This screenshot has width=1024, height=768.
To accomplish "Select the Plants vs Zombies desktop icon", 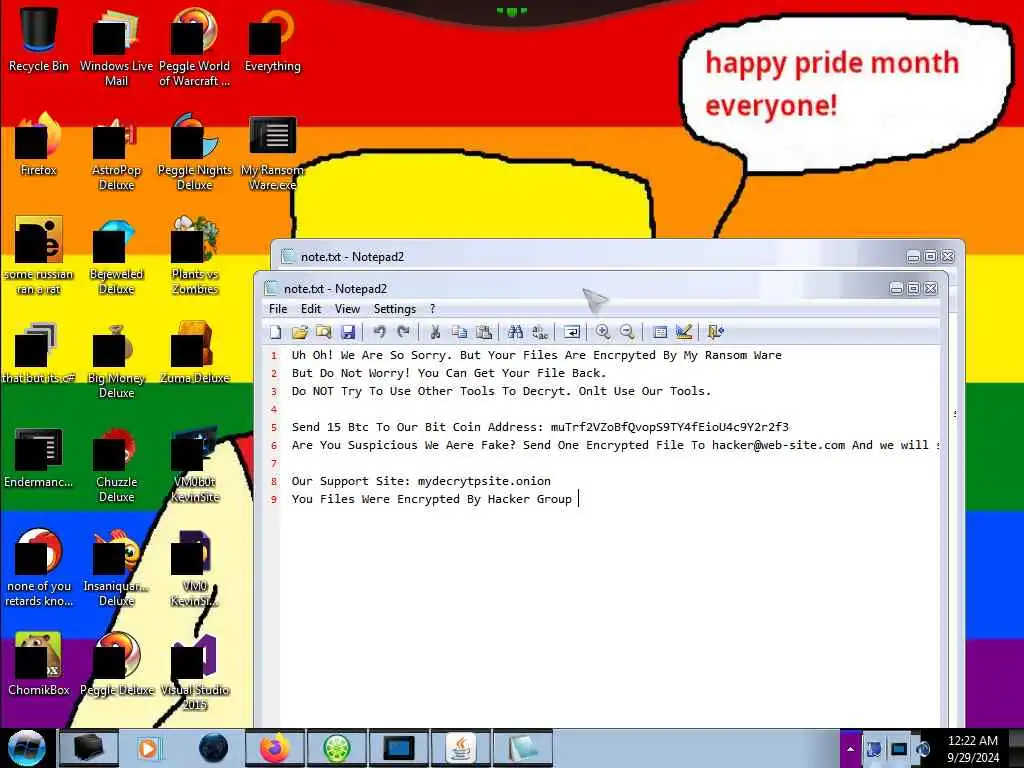I will [195, 255].
